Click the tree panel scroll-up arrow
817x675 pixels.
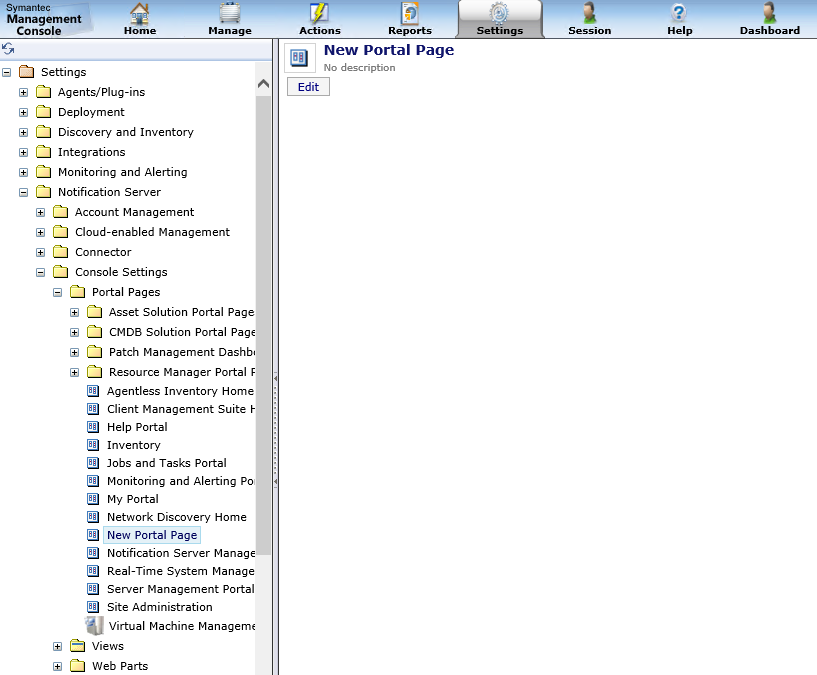click(x=264, y=83)
